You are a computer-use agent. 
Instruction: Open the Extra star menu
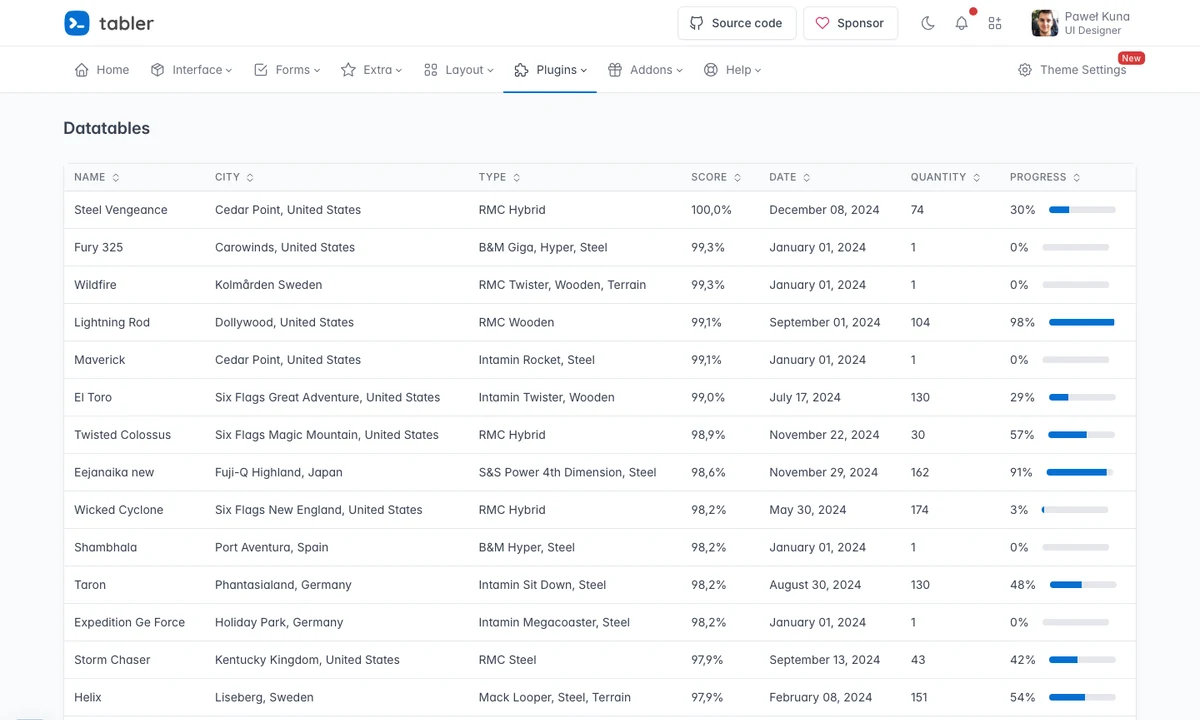click(371, 70)
